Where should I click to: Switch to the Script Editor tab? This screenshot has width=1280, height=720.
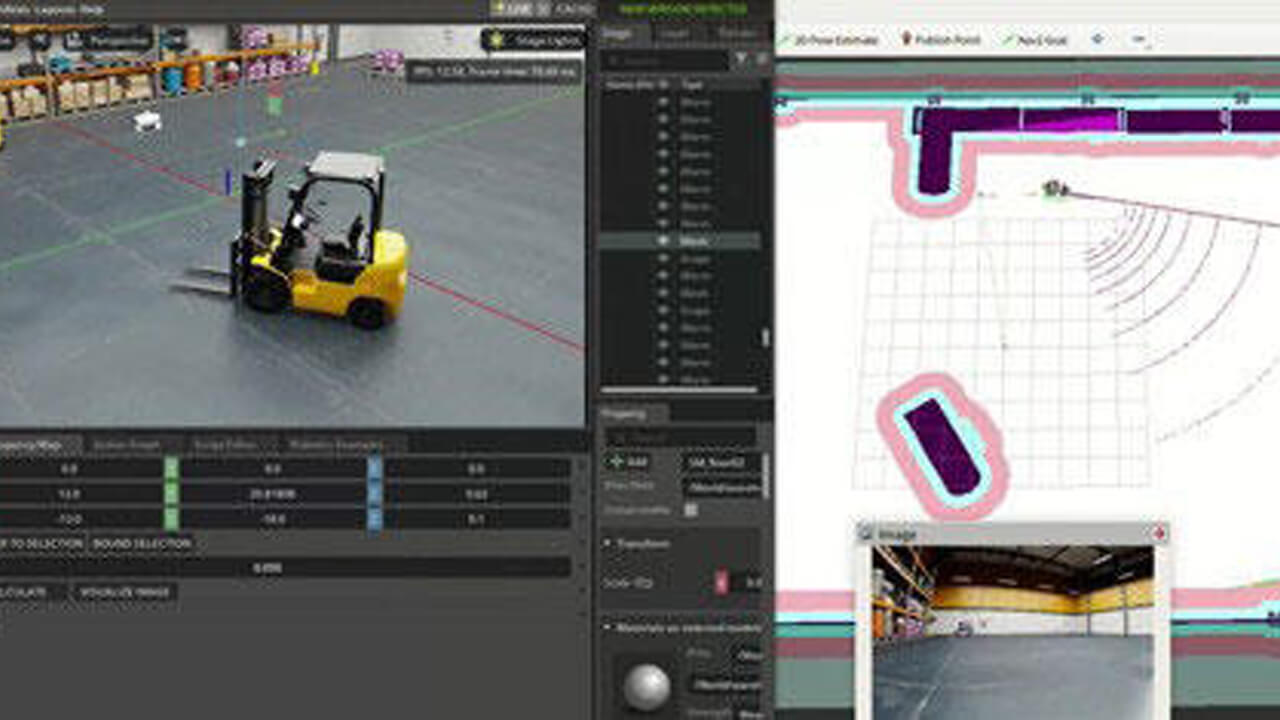pos(225,444)
